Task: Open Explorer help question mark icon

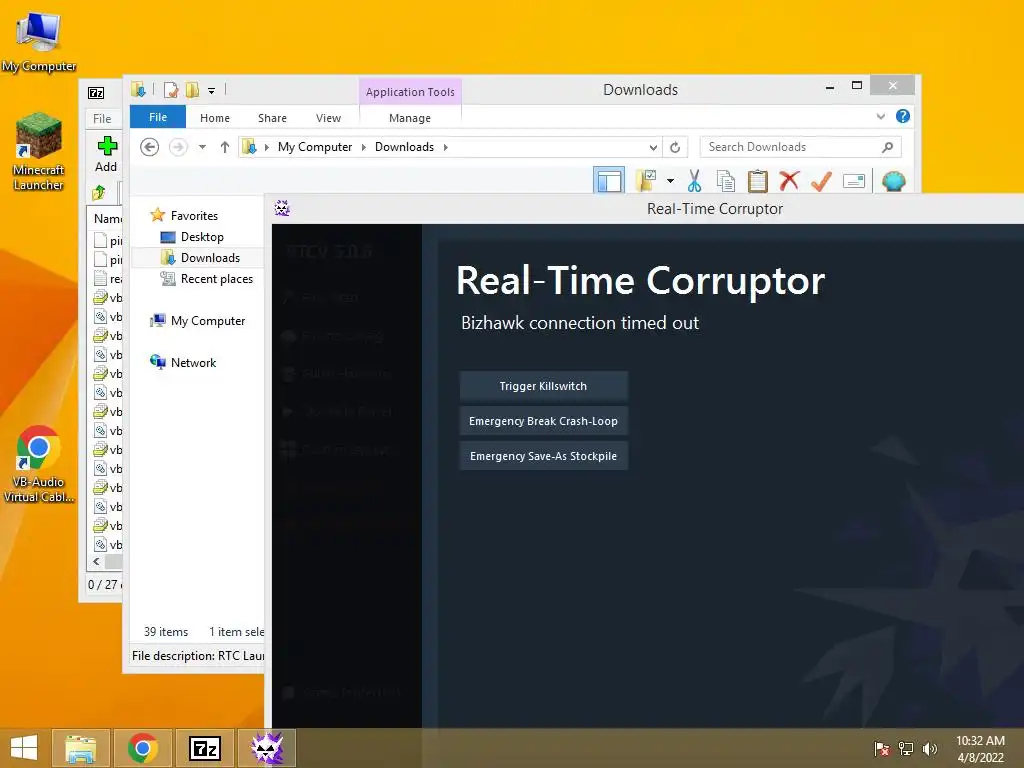Action: (903, 116)
